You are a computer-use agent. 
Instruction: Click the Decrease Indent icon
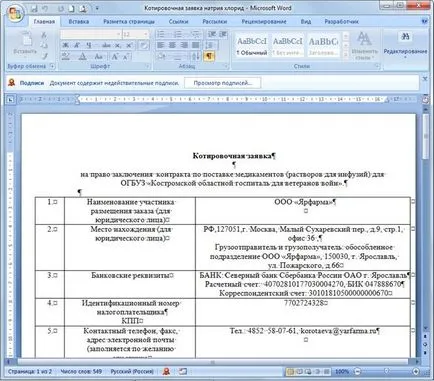(x=212, y=34)
